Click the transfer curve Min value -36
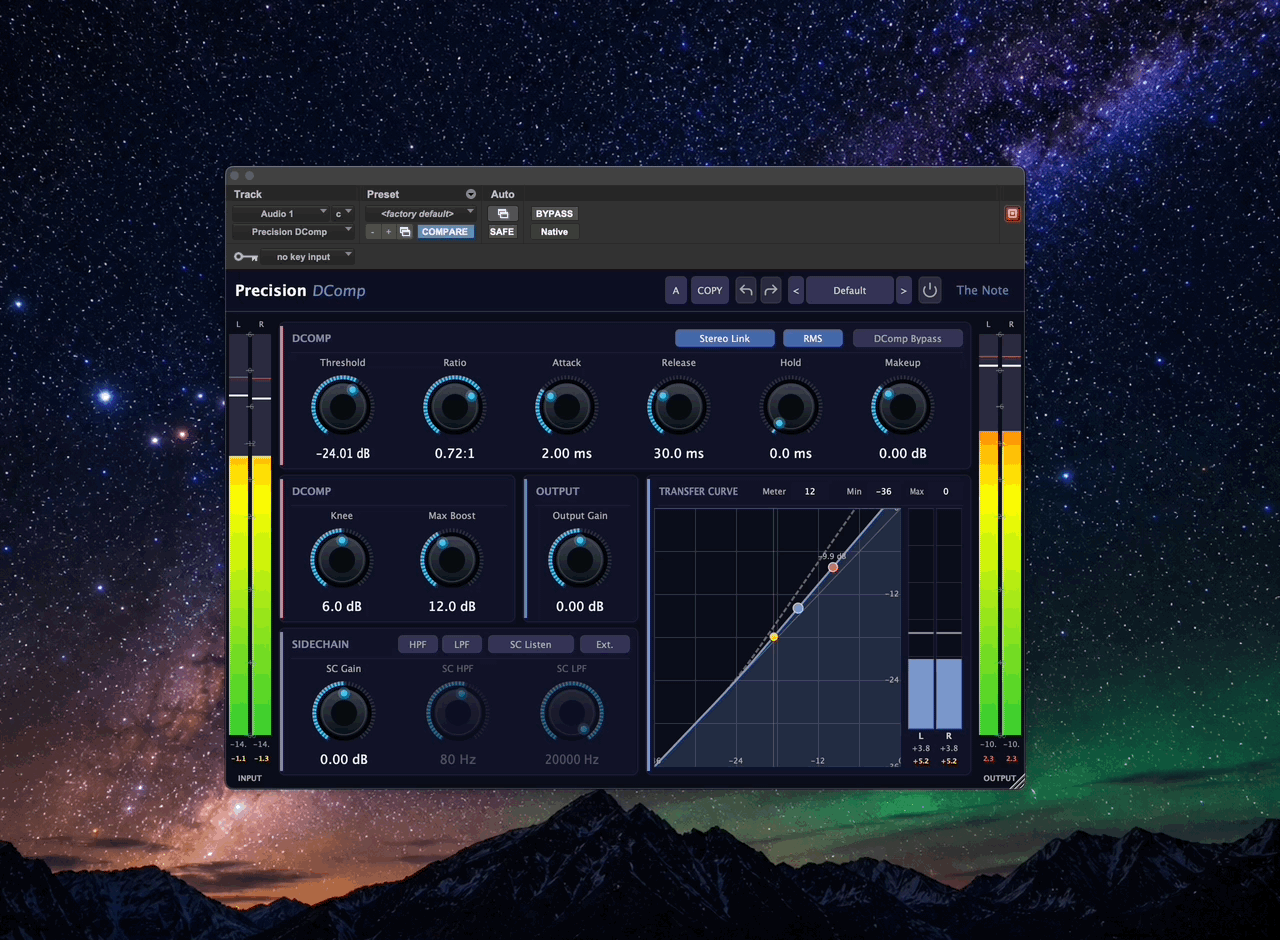1280x940 pixels. pyautogui.click(x=884, y=492)
